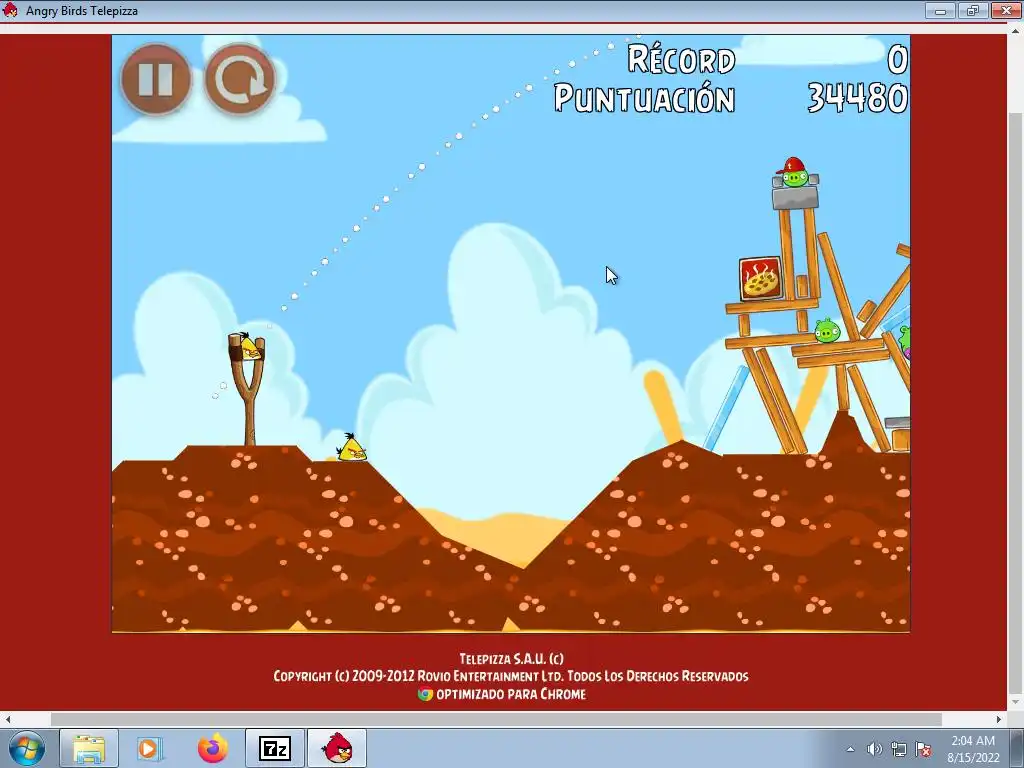Open the Windows Start menu
Viewport: 1024px width, 768px height.
coord(27,748)
